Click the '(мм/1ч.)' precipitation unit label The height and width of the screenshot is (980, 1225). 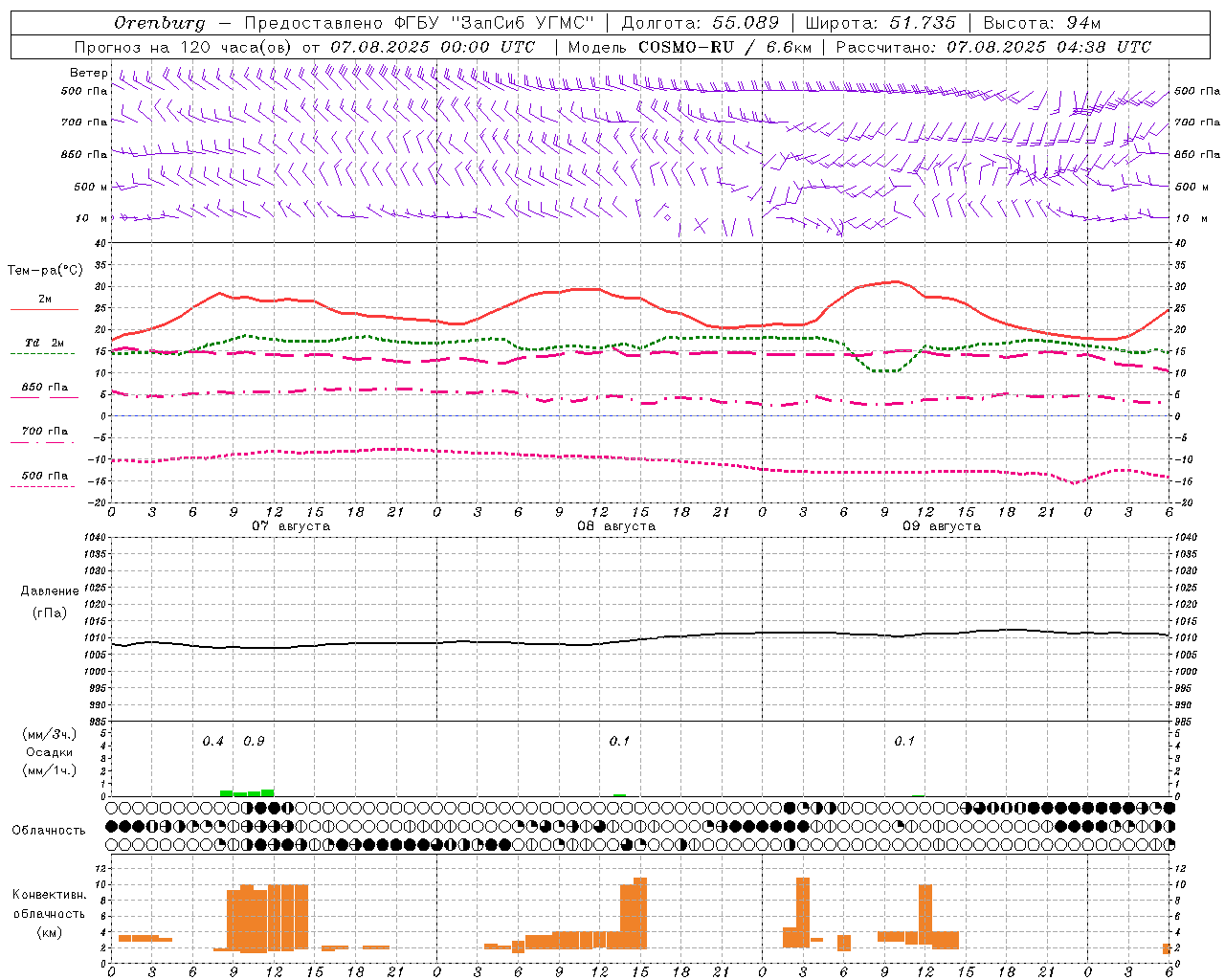(50, 770)
